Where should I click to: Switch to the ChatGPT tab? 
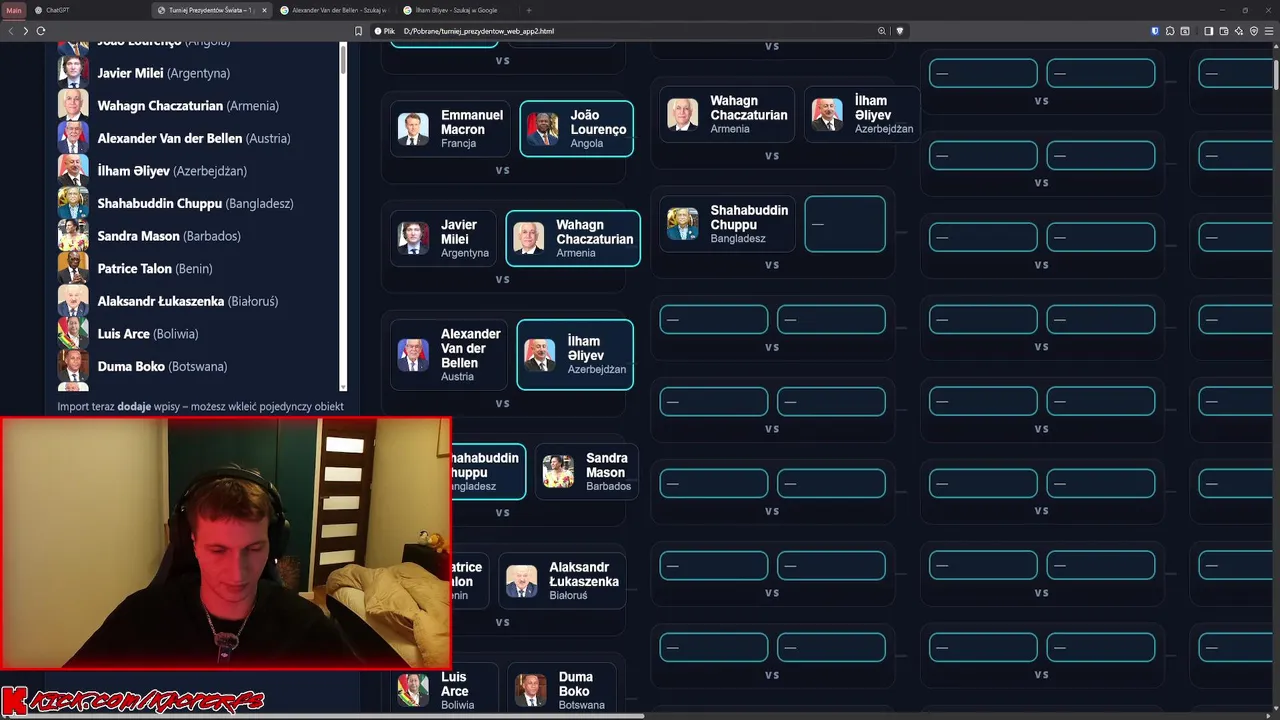pyautogui.click(x=88, y=10)
